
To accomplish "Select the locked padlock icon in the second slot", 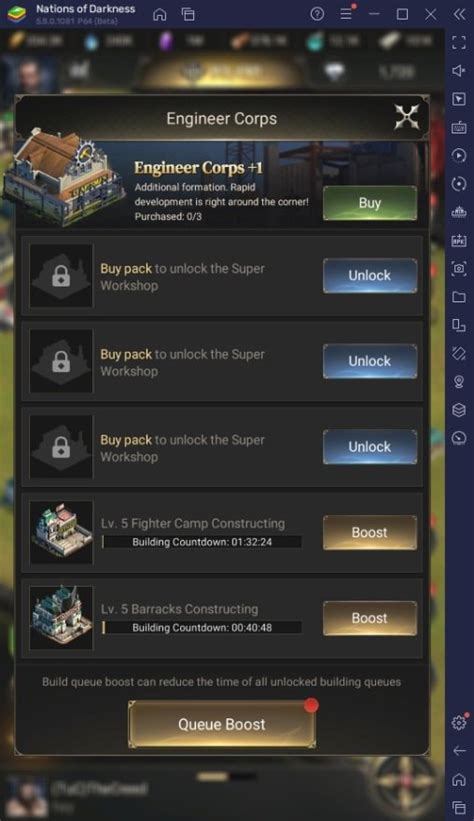I will 61,361.
